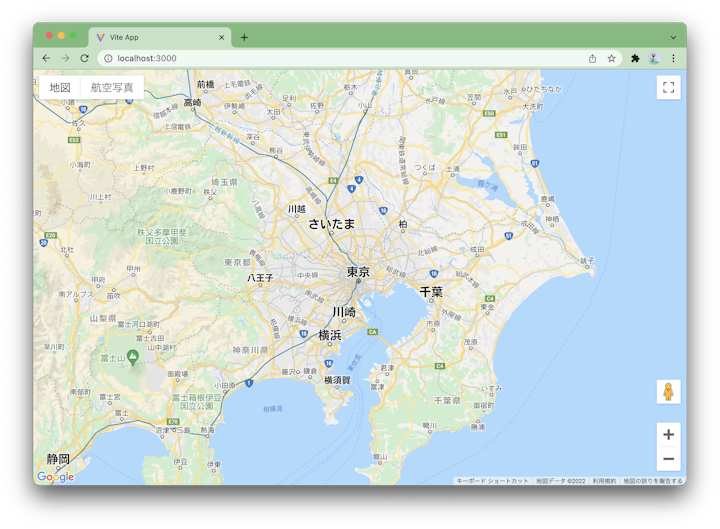The height and width of the screenshot is (529, 720).
Task: Zoom out with the minus button
Action: coord(668,459)
